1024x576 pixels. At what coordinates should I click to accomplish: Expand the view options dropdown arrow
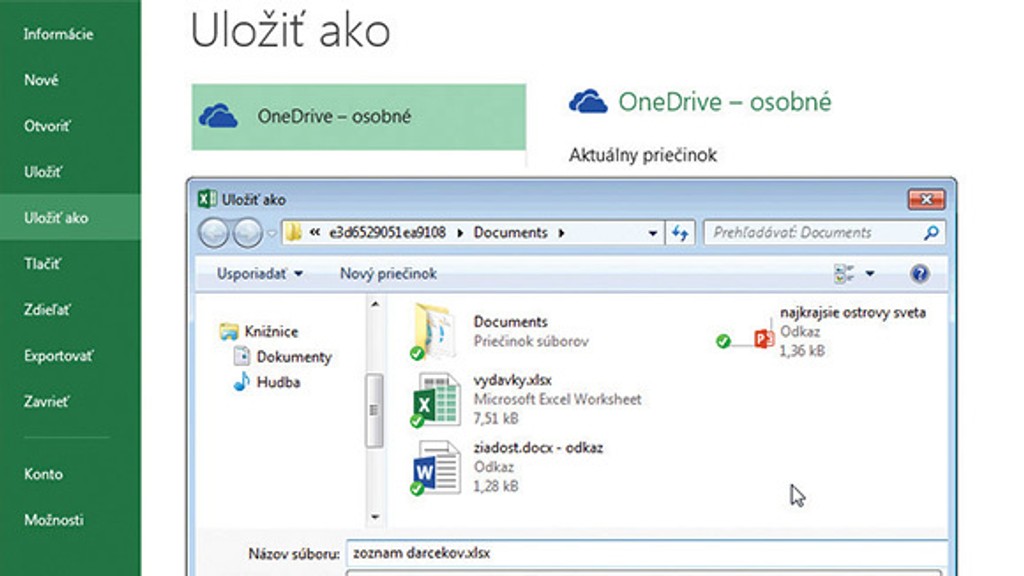pyautogui.click(x=870, y=274)
